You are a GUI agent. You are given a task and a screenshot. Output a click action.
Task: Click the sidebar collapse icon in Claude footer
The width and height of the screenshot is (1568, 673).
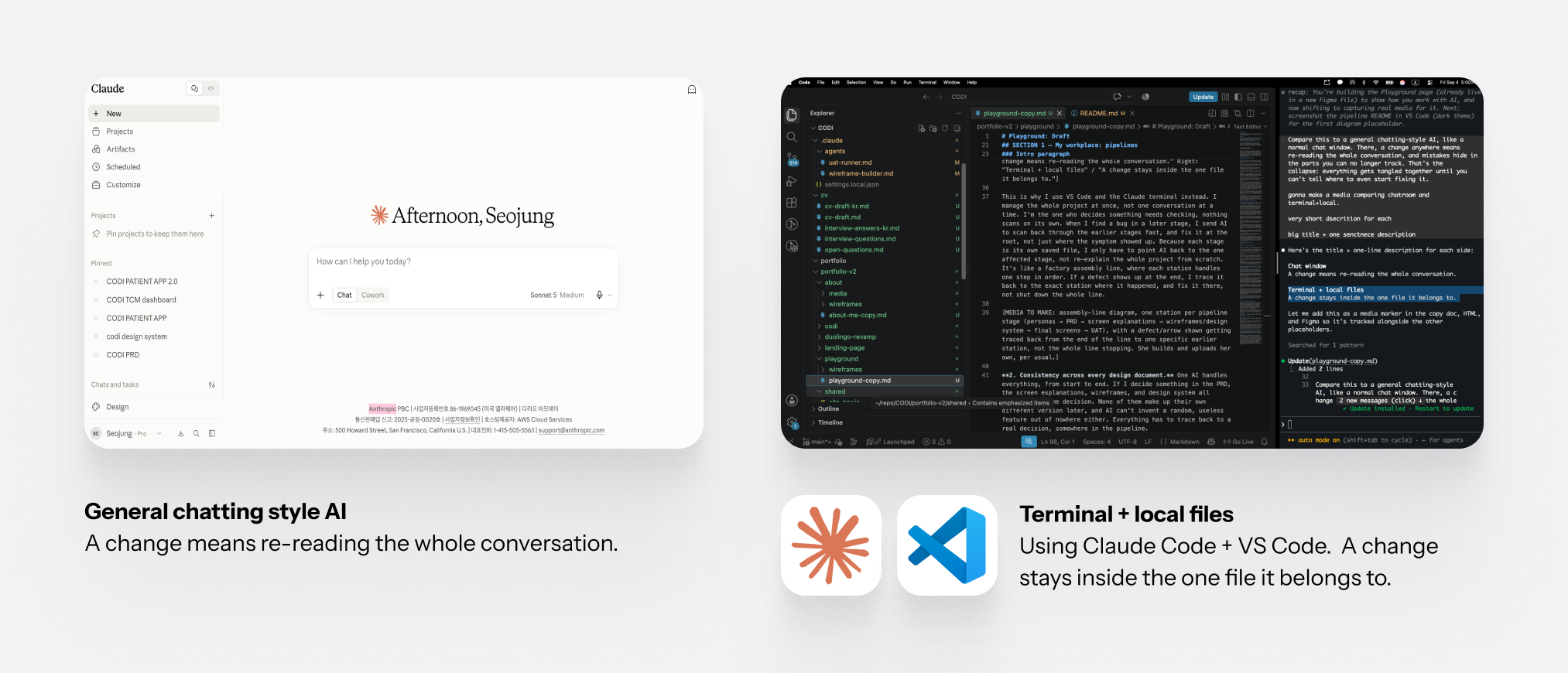(x=212, y=433)
